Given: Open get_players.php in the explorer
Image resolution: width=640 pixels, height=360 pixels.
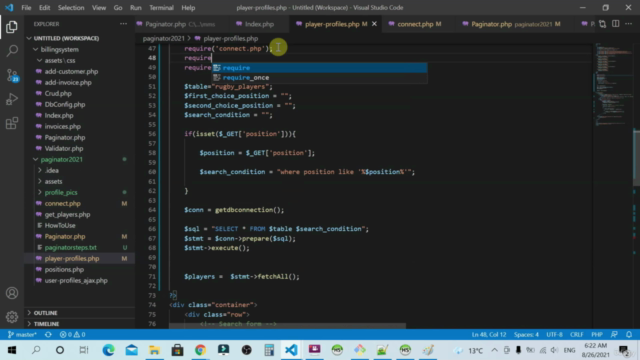Looking at the screenshot, I should coord(67,215).
